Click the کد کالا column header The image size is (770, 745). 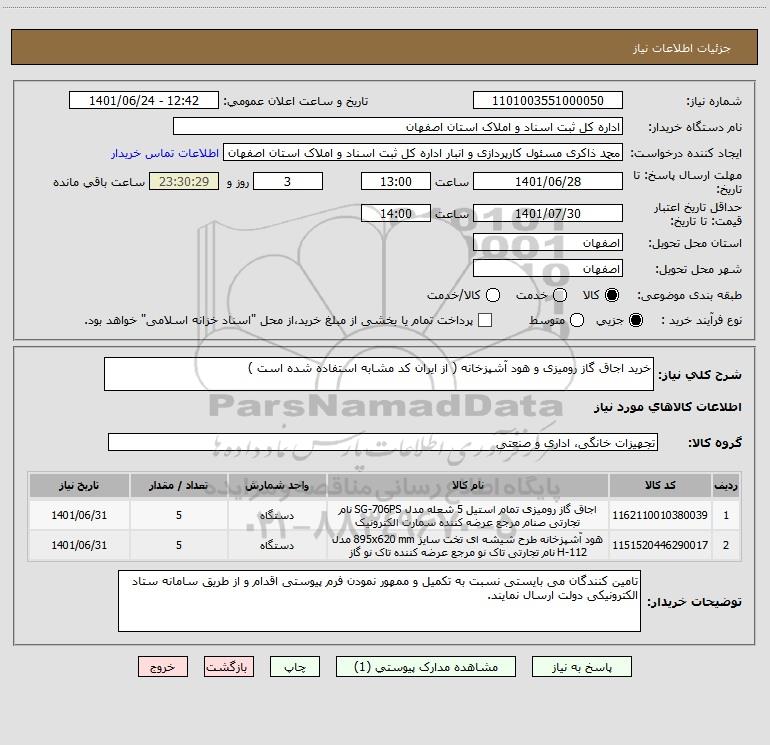pyautogui.click(x=660, y=485)
